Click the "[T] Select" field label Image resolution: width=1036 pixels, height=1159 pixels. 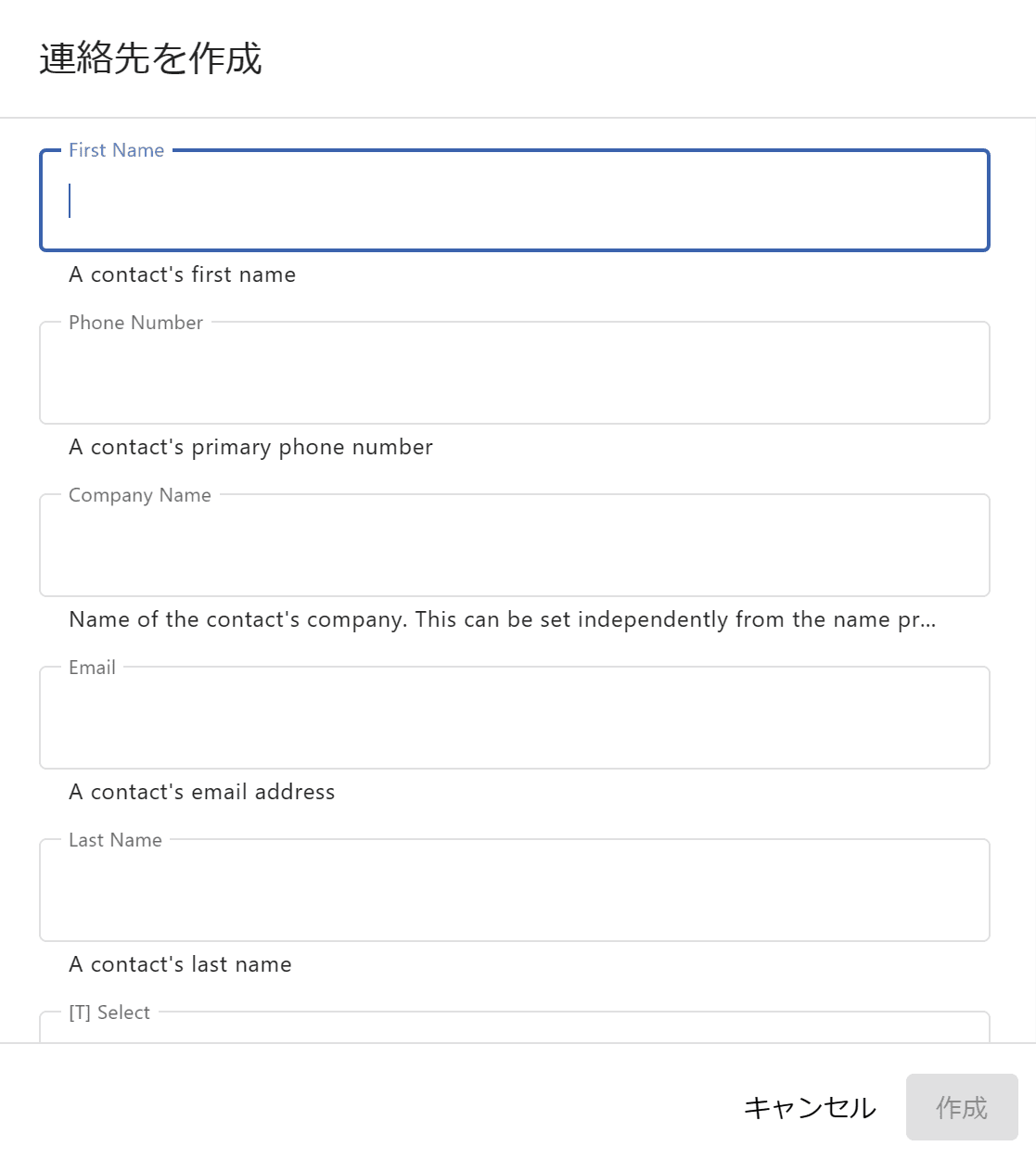tap(109, 1013)
